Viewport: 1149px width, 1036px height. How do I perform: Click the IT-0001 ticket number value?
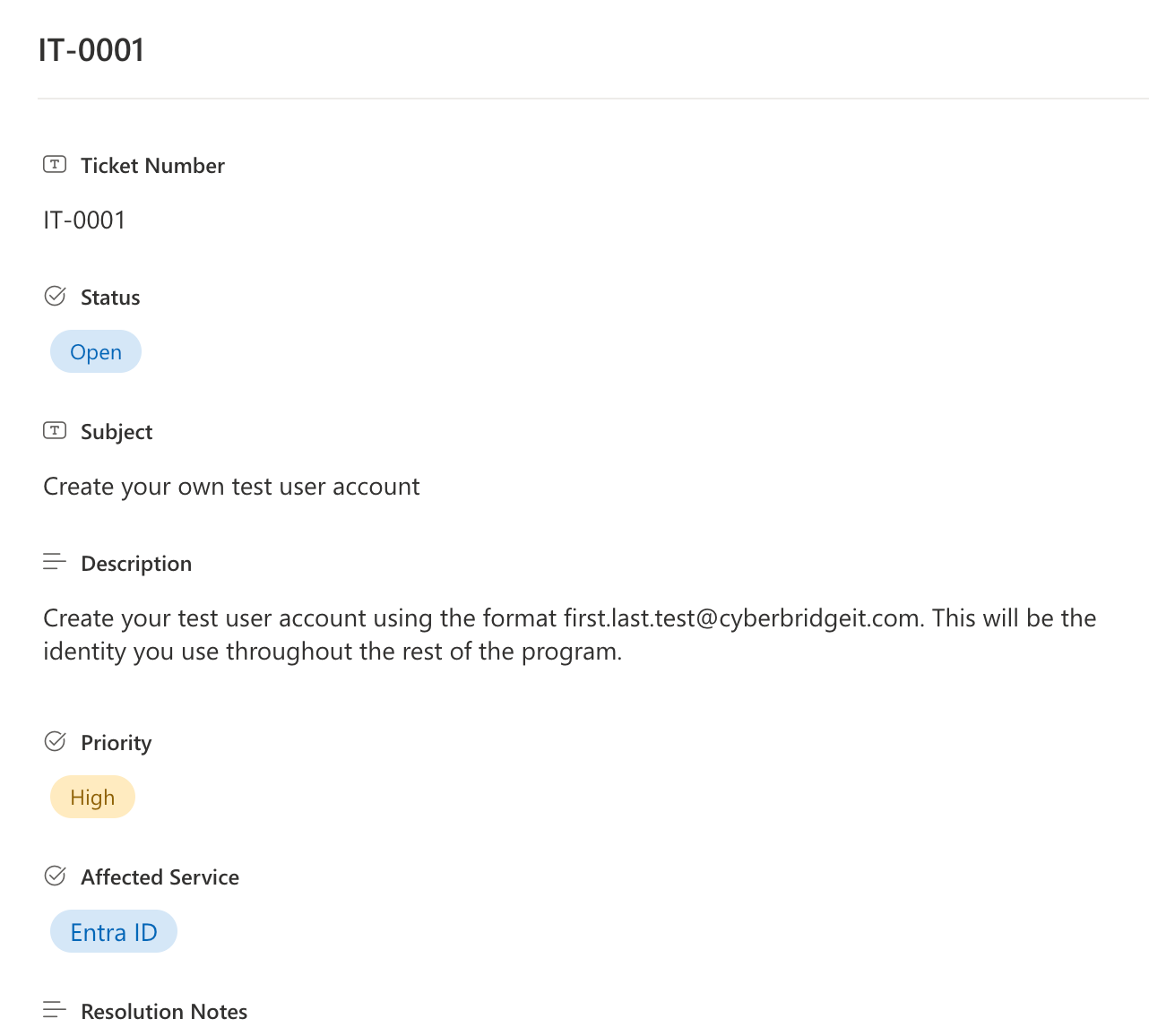pyautogui.click(x=84, y=220)
